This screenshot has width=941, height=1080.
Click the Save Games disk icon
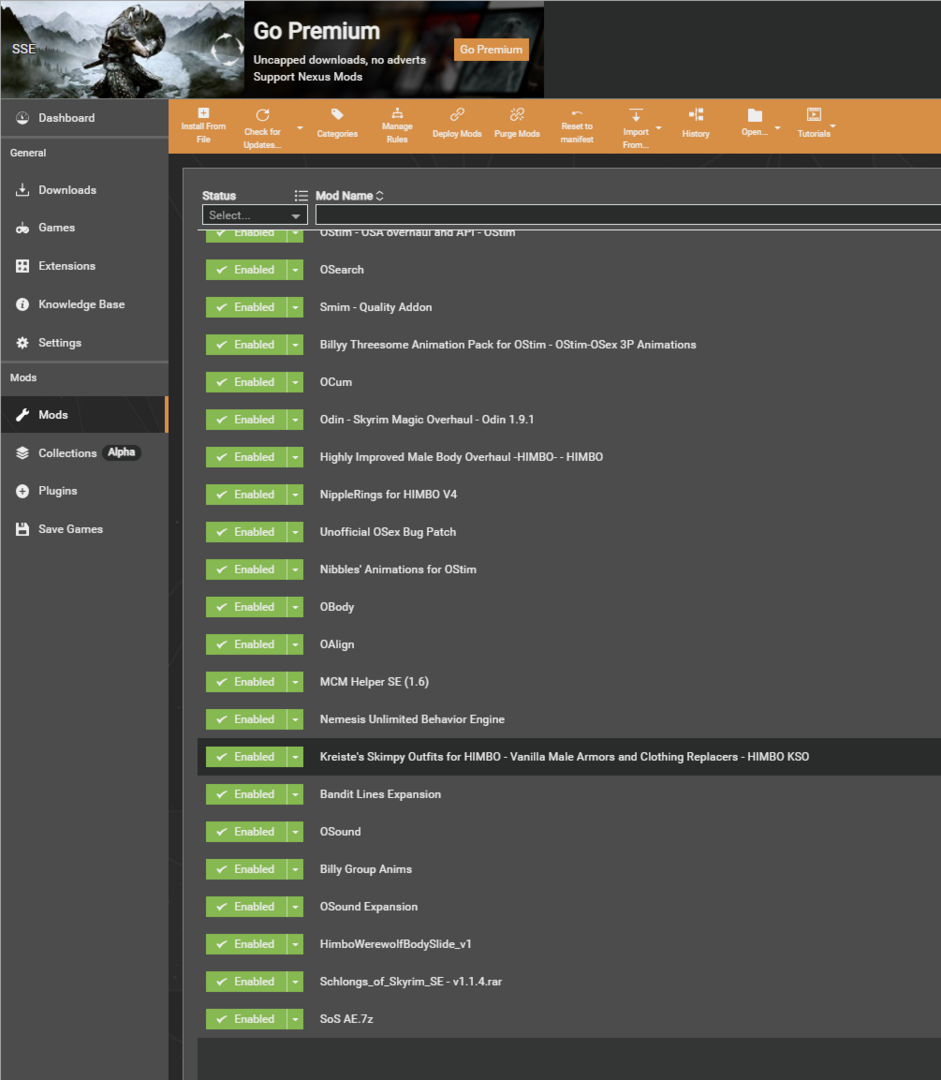click(23, 529)
